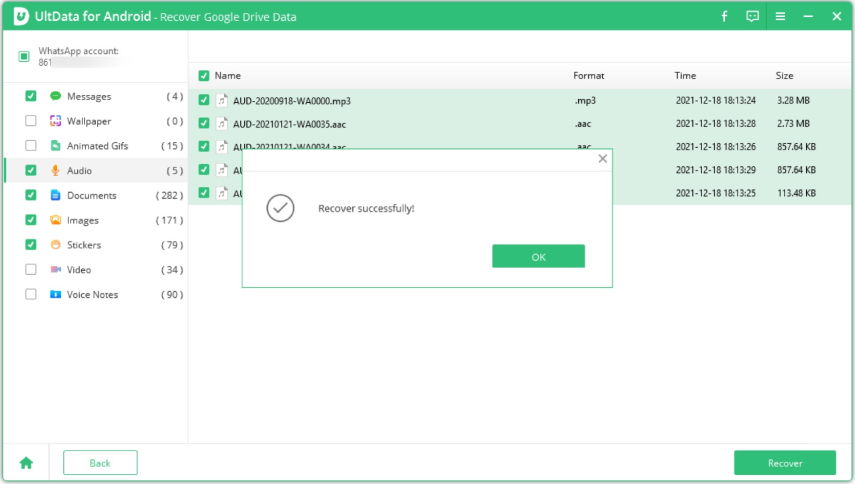Uncheck the Stickers checkbox
Screen dimensions: 855x484
[x=31, y=244]
